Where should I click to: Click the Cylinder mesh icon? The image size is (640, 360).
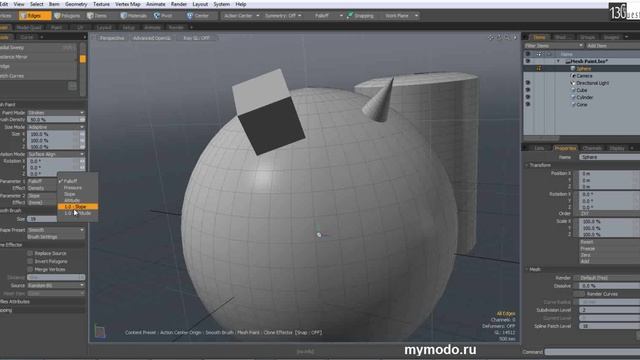click(x=573, y=97)
